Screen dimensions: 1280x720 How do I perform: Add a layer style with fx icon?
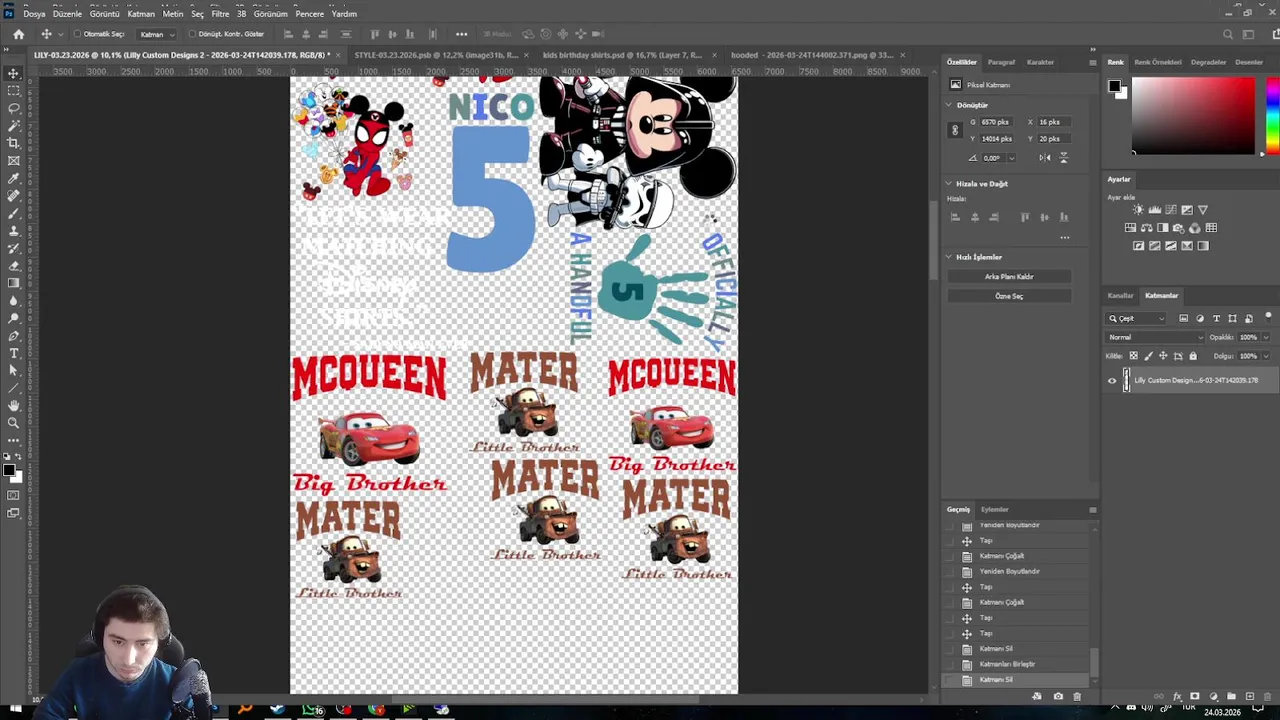tap(1177, 696)
